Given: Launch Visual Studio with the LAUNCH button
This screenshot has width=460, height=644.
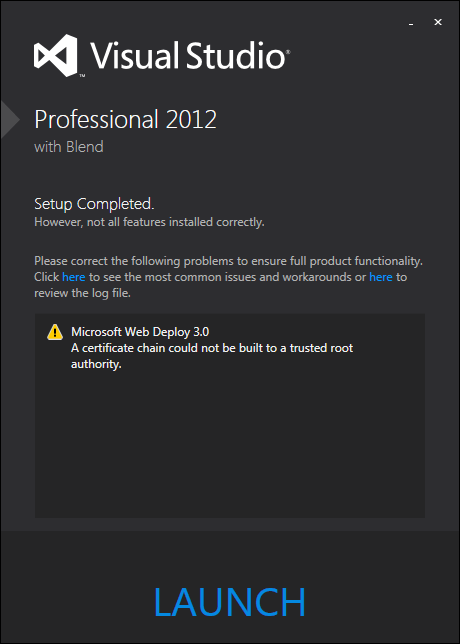Looking at the screenshot, I should pyautogui.click(x=230, y=602).
